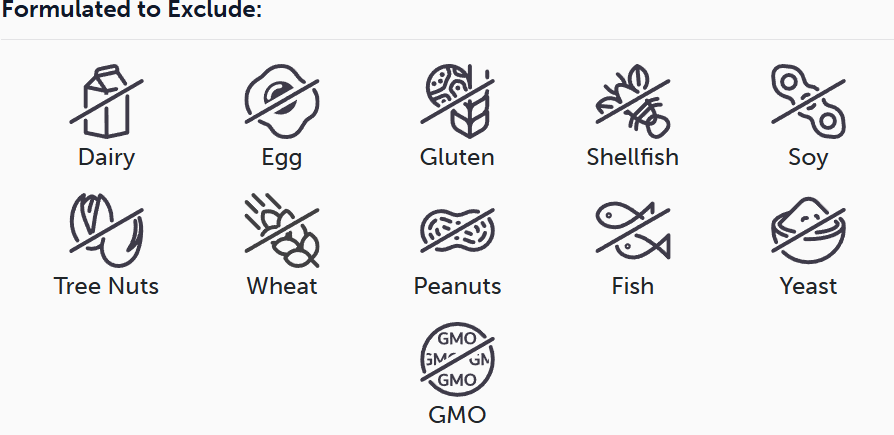The height and width of the screenshot is (435, 894).
Task: Click the 'Shellfish' caption text
Action: point(632,157)
